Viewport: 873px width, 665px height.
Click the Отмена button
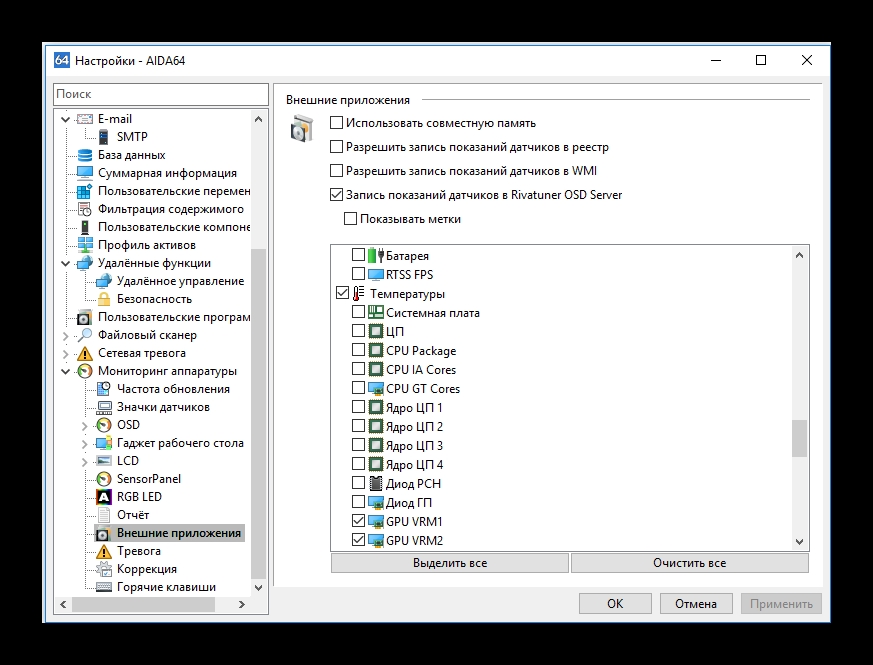[696, 604]
